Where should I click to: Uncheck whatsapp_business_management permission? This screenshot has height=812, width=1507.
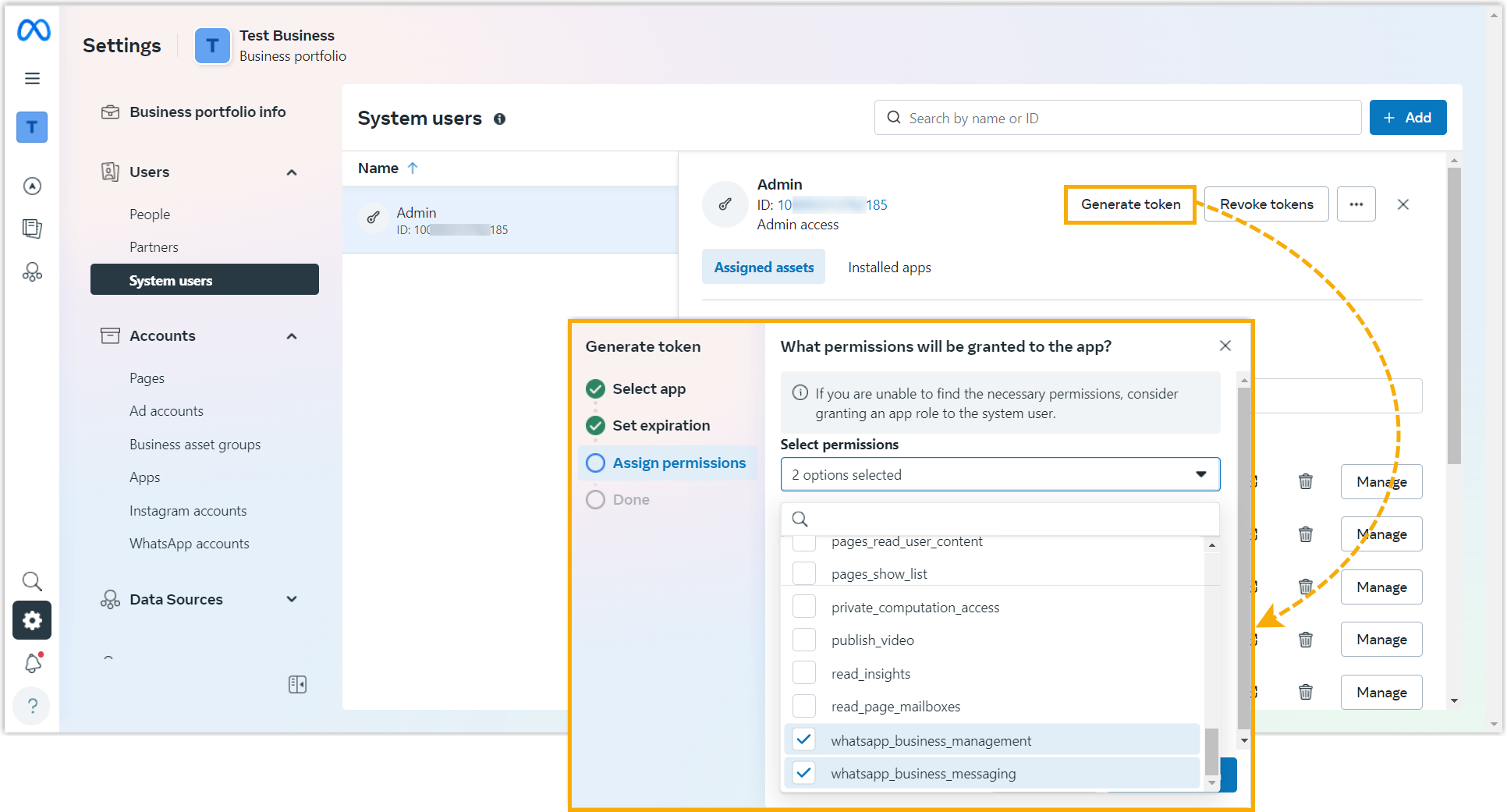click(803, 739)
